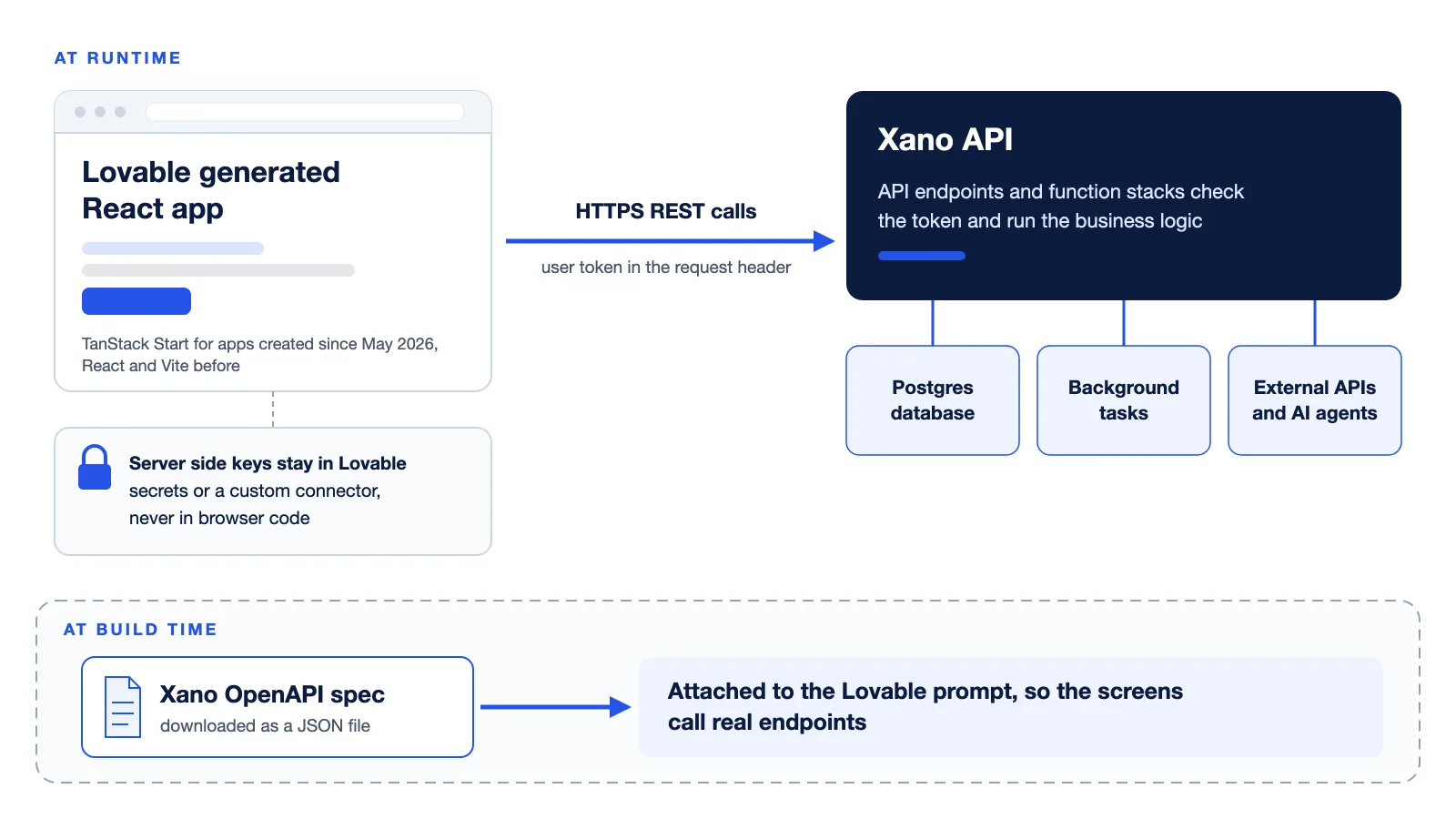Click the "Attached to the Lovable prompt" text
Screen dimensions: 1456x819
click(841, 692)
